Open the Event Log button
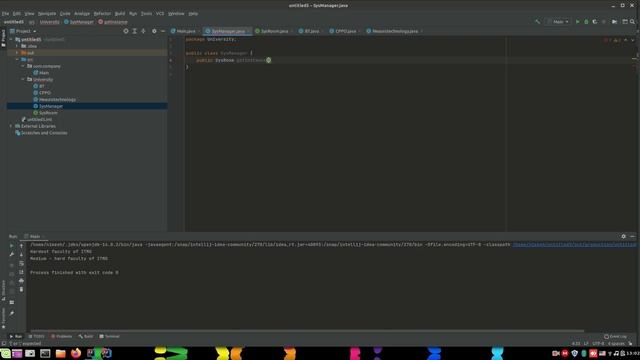 [x=616, y=336]
